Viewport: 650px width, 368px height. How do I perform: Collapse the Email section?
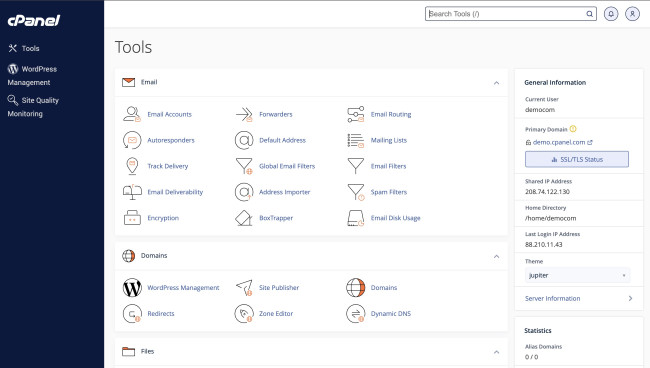pyautogui.click(x=496, y=83)
